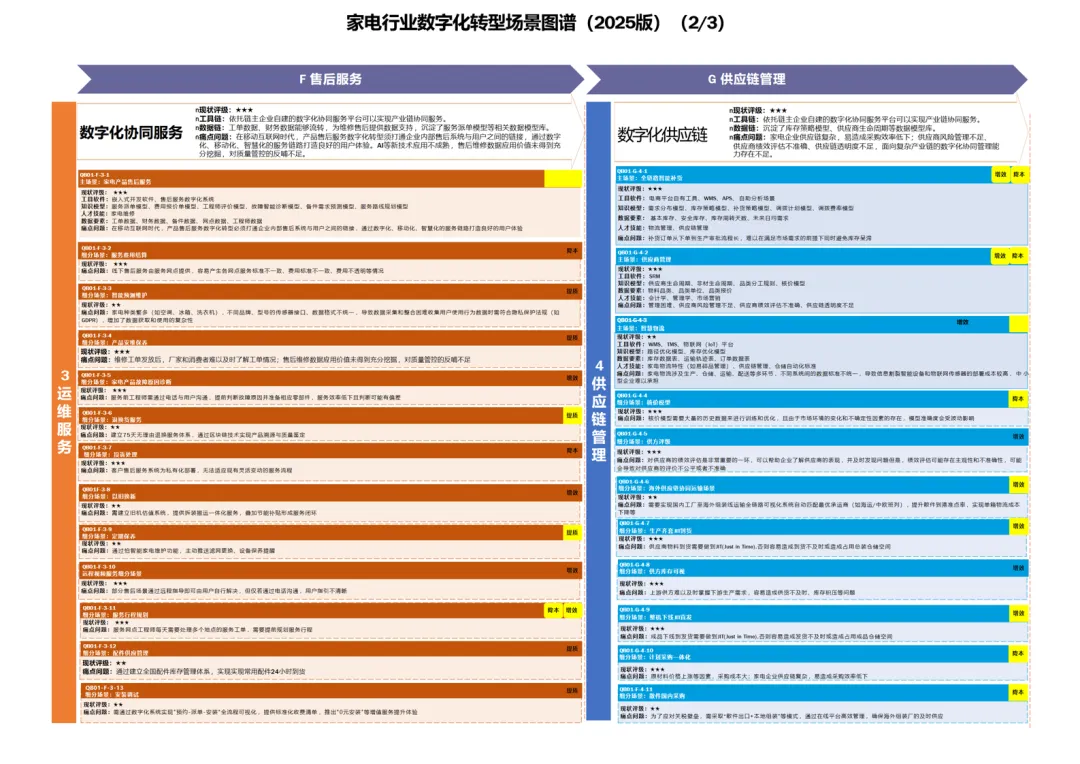Click the Q801-F-3-1 家电产品售后服务 header bar
1080x764 pixels.
click(330, 178)
